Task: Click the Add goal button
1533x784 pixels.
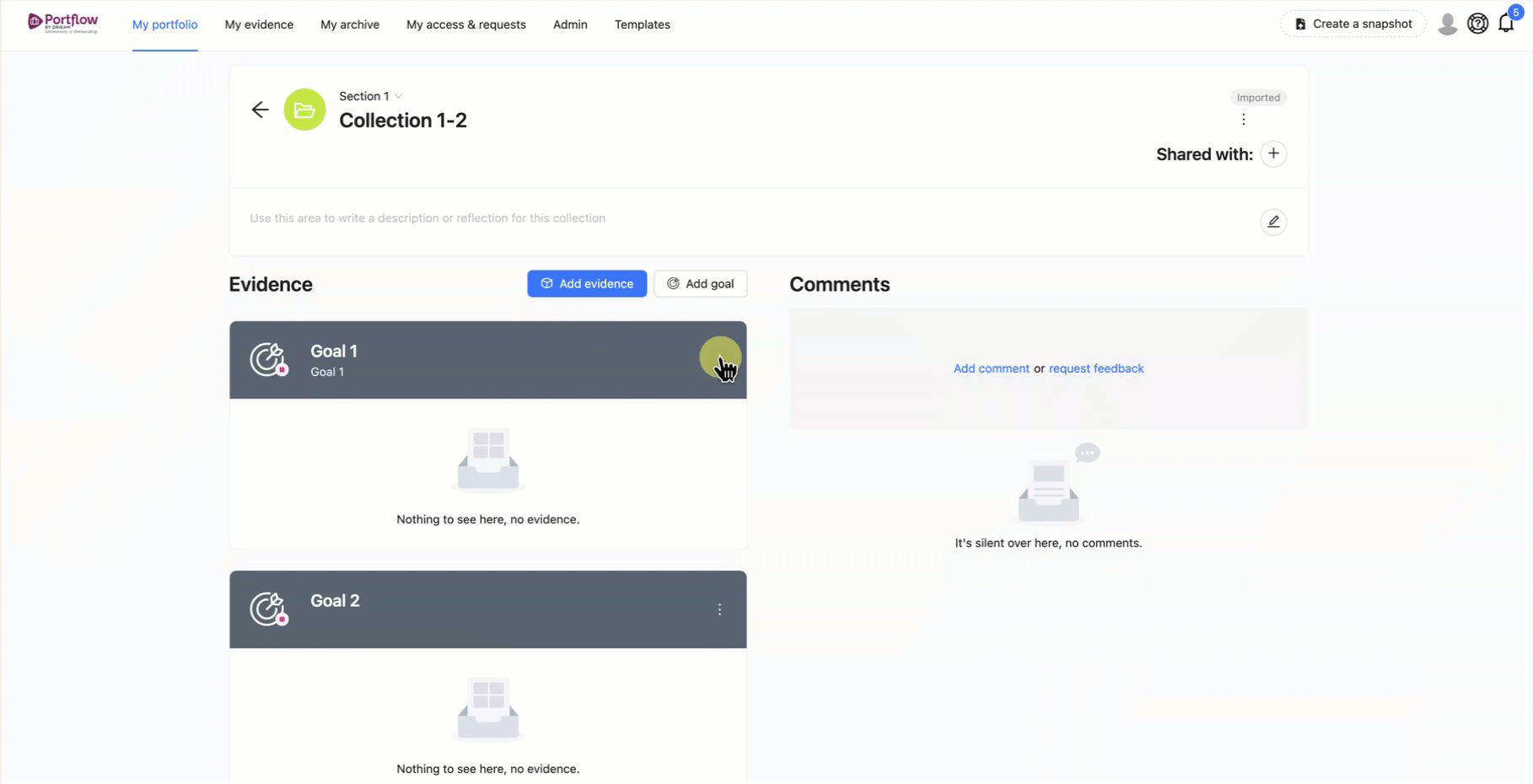Action: pos(701,283)
